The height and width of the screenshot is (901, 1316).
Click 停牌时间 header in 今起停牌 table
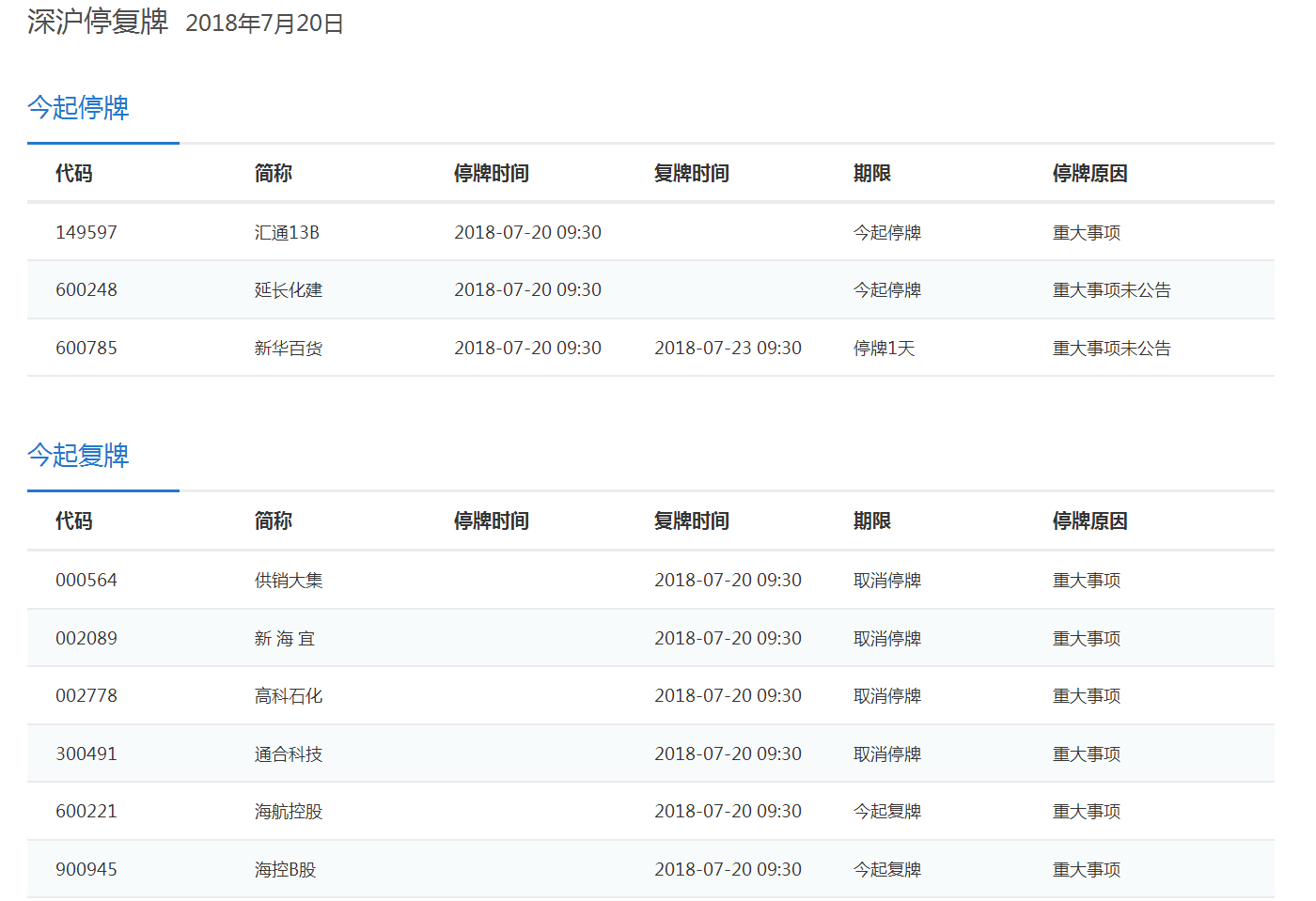[491, 174]
